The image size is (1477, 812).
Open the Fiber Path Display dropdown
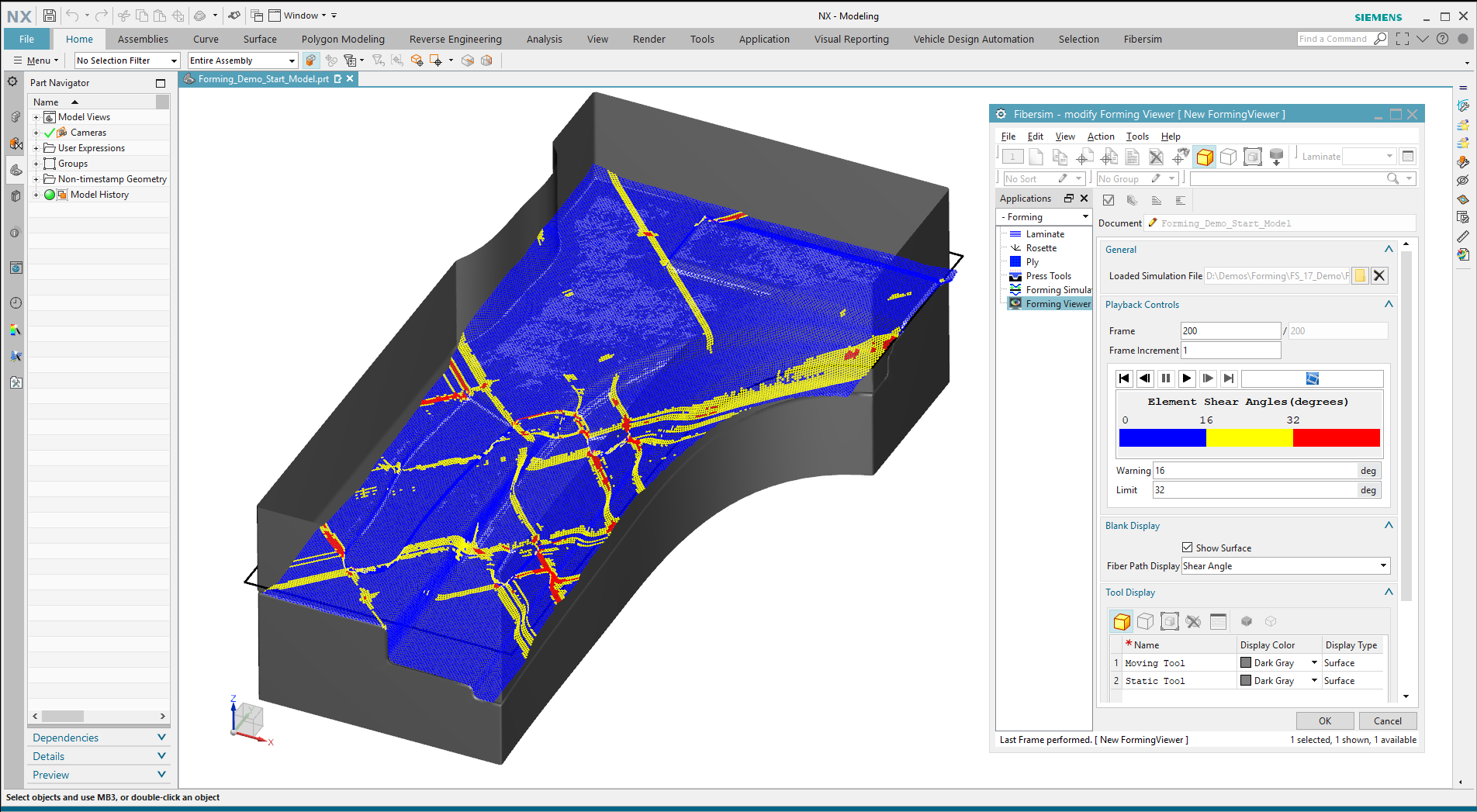pyautogui.click(x=1383, y=565)
